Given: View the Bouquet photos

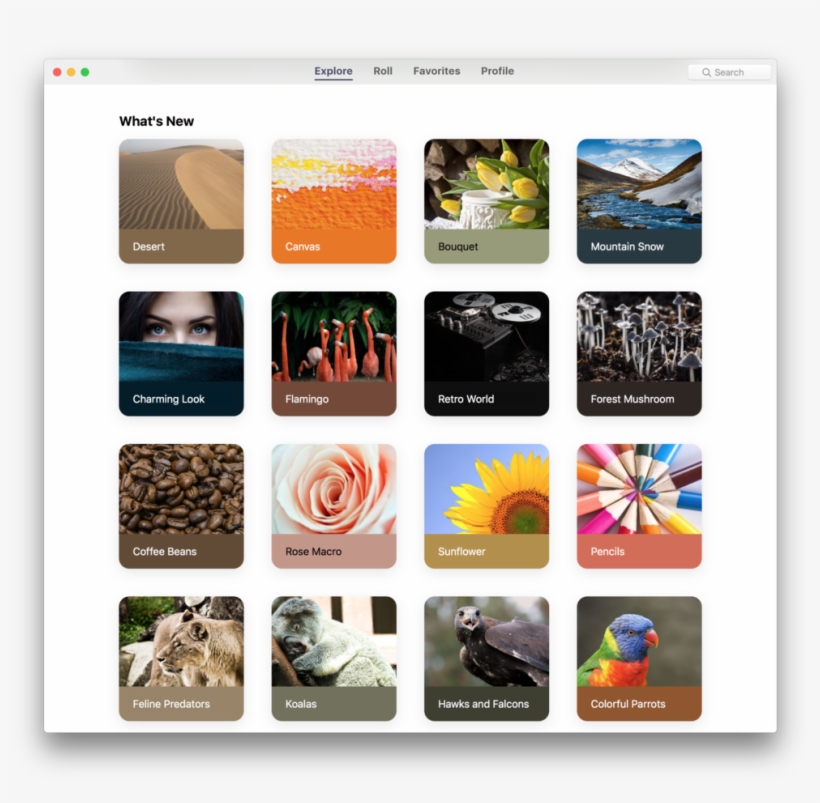Looking at the screenshot, I should pos(486,199).
